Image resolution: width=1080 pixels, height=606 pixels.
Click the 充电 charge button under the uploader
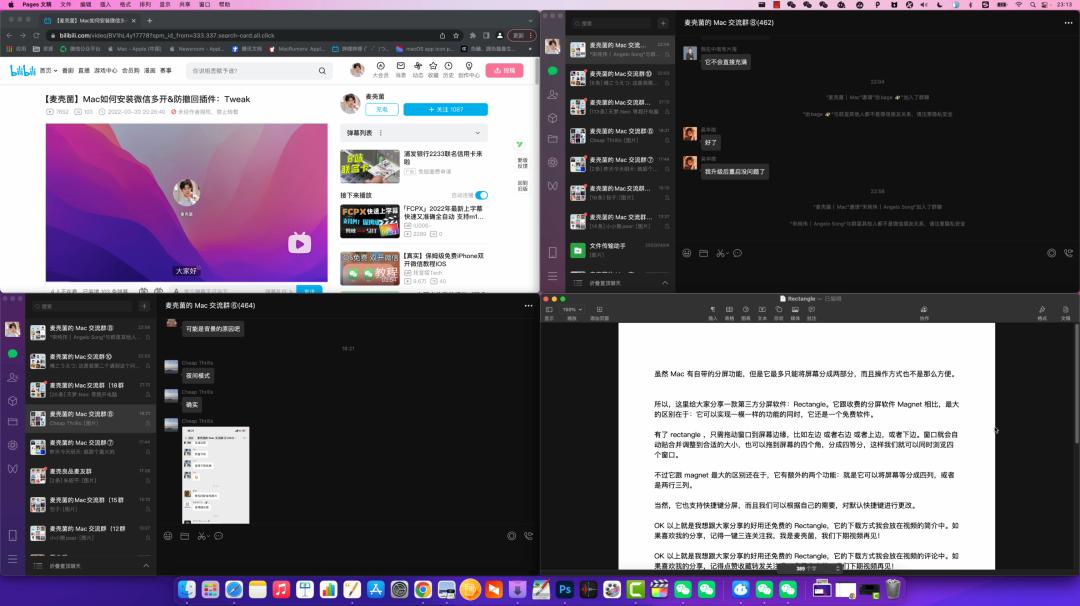point(382,109)
